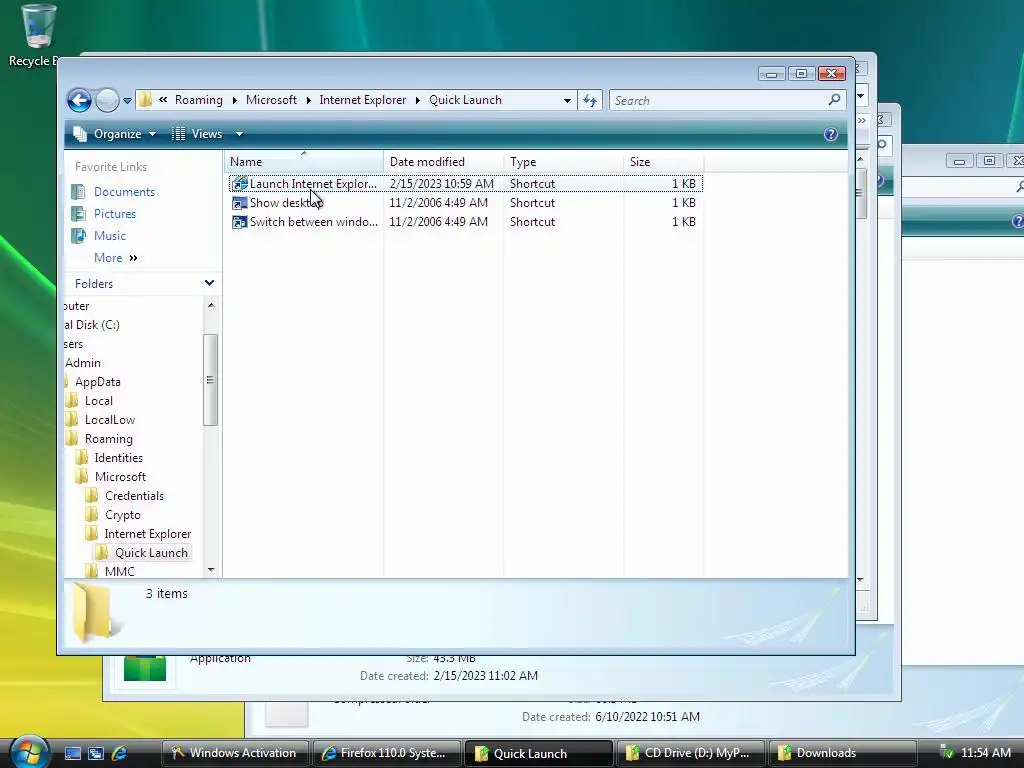
Task: Select the Identities folder in tree
Action: click(118, 458)
